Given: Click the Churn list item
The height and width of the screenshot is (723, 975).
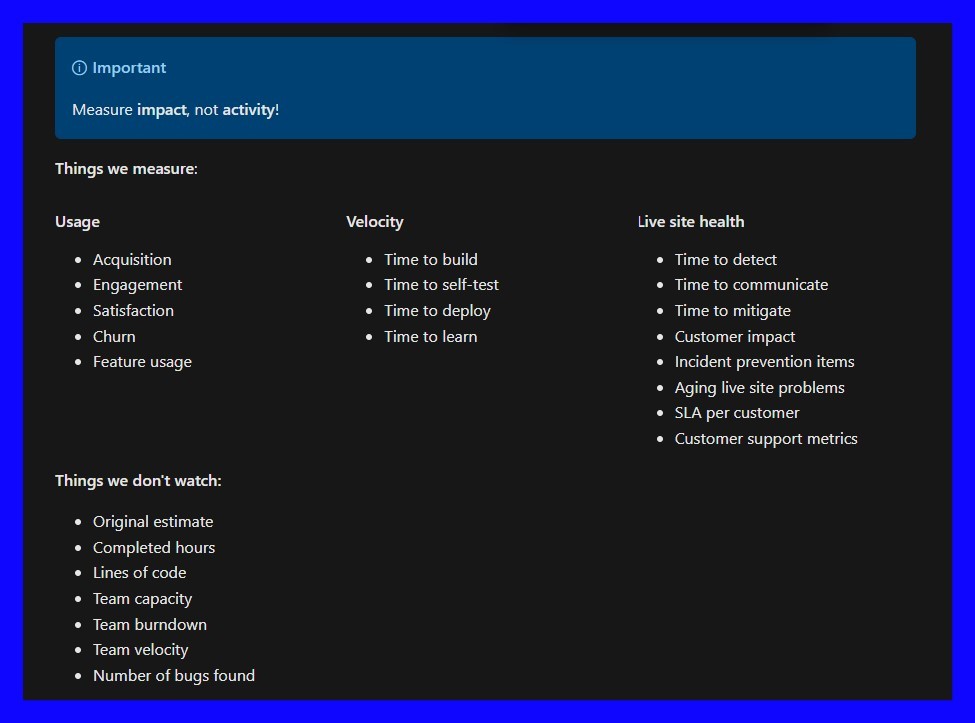Looking at the screenshot, I should [114, 337].
